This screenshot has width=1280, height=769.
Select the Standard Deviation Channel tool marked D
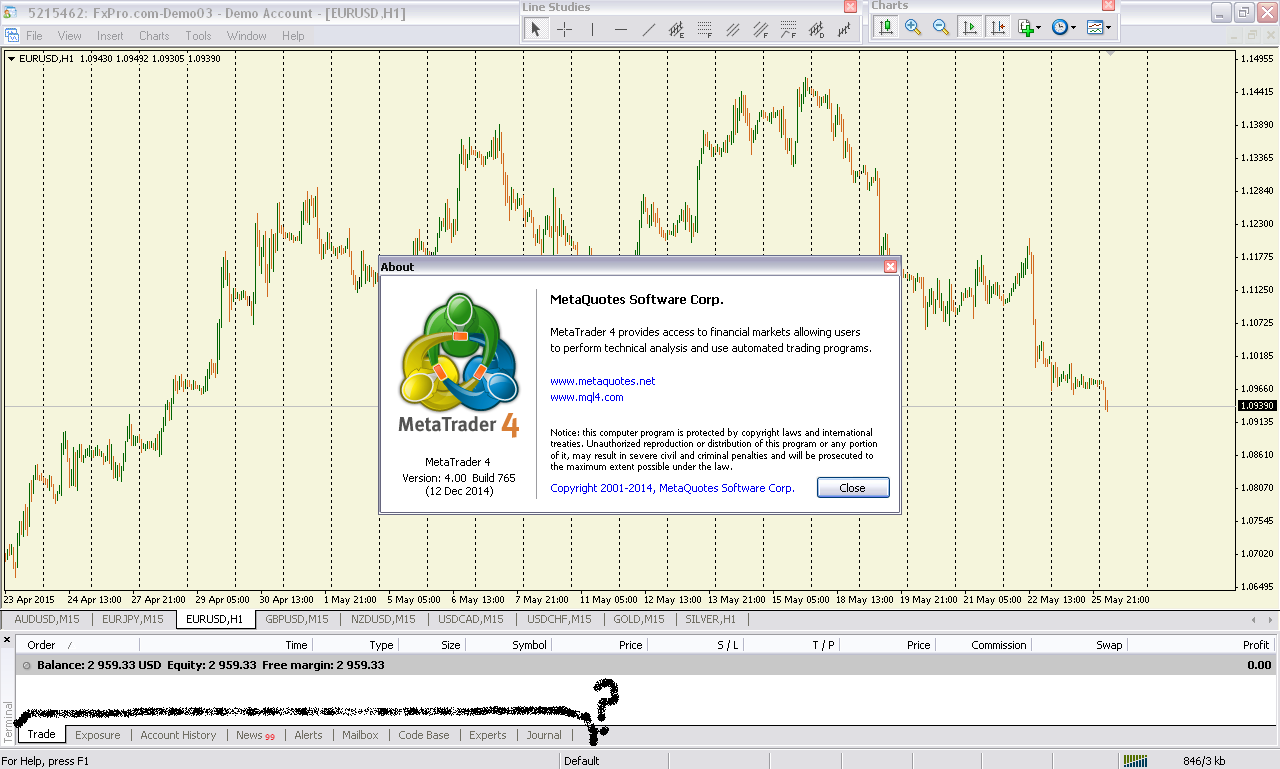pos(817,29)
